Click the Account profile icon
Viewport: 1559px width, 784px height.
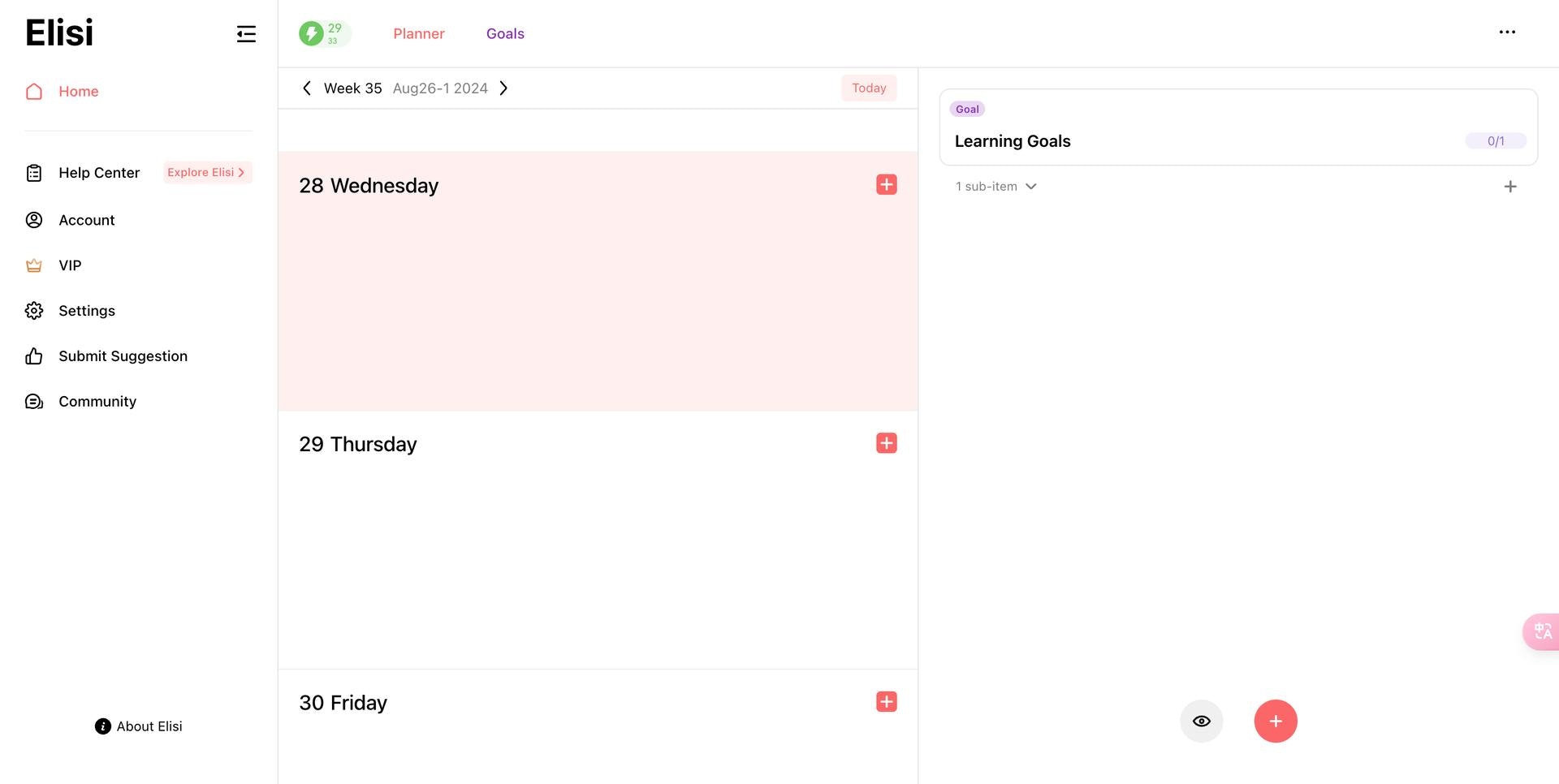coord(34,220)
